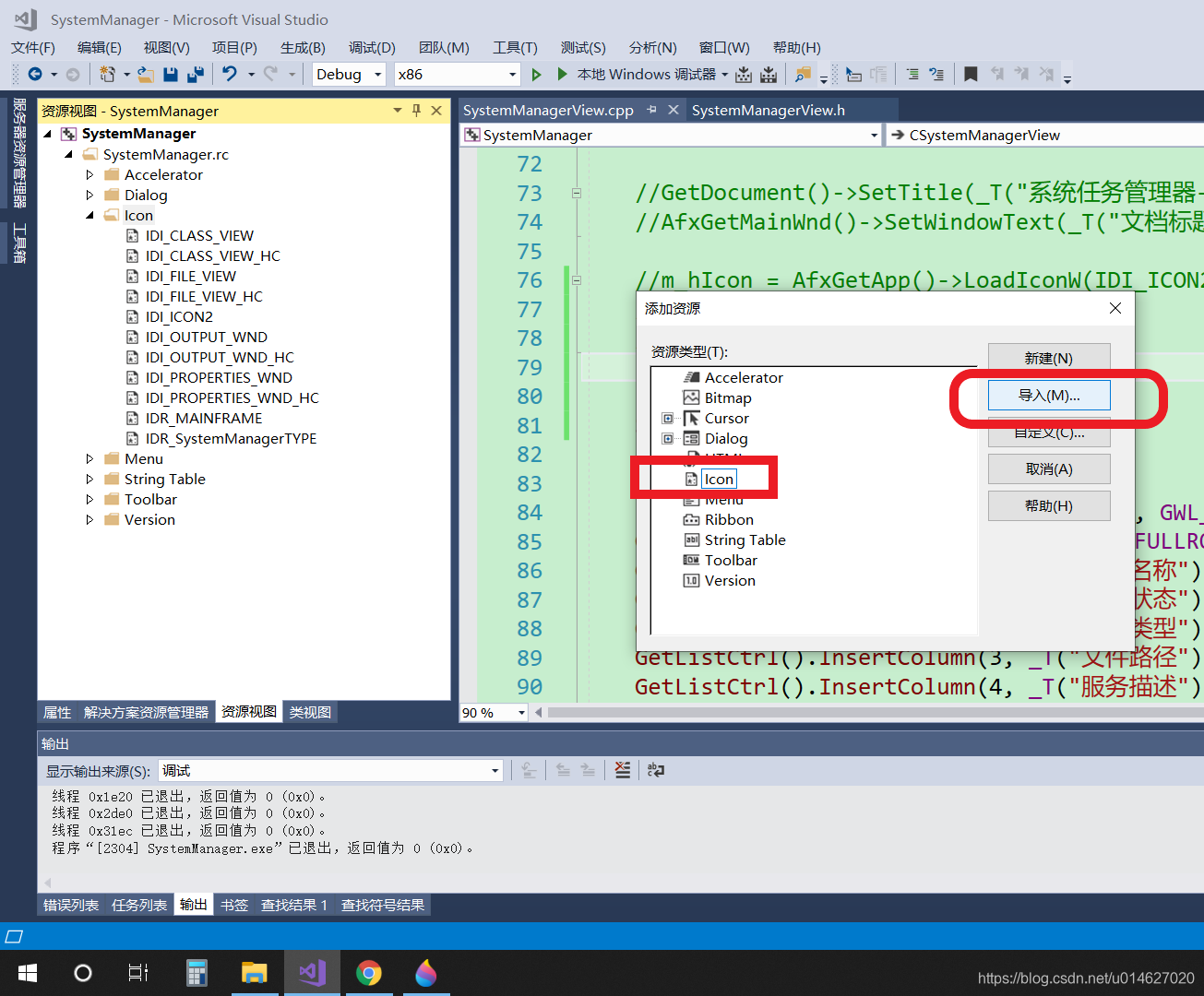Pin the SystemManagerView.cpp tab
Viewport: 1204px width, 996px height.
pyautogui.click(x=651, y=110)
